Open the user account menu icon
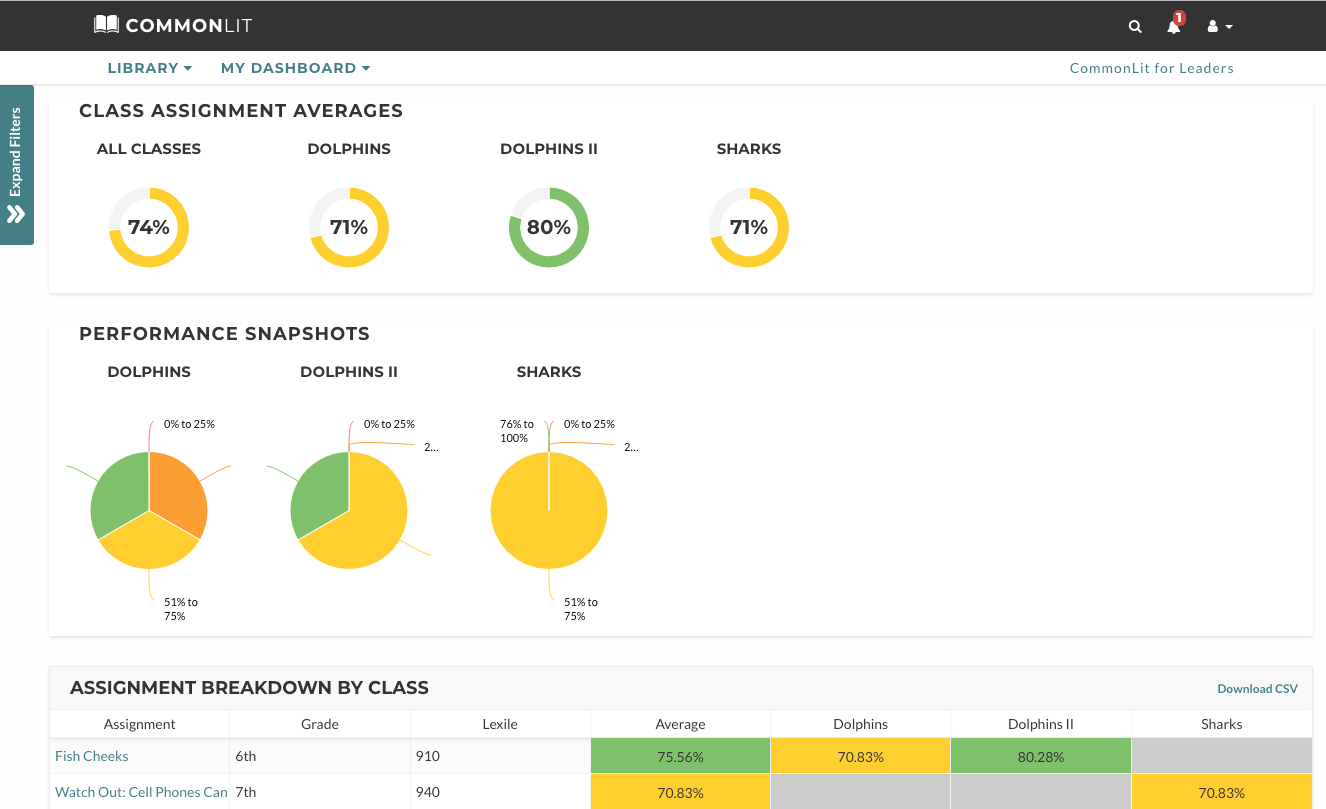 pyautogui.click(x=1219, y=27)
